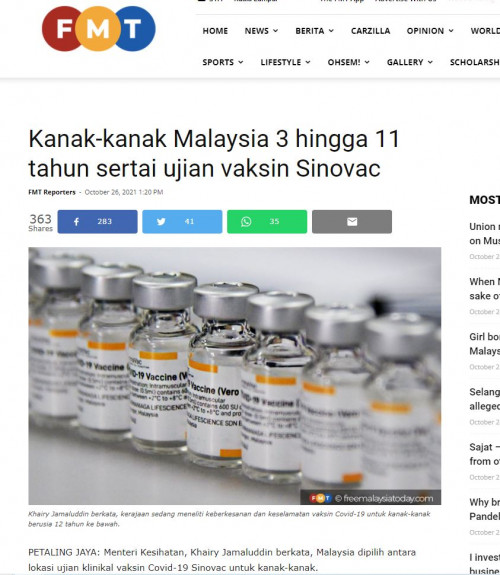Open the Sinovac vaccine vials photo
The height and width of the screenshot is (575, 500).
(x=235, y=376)
